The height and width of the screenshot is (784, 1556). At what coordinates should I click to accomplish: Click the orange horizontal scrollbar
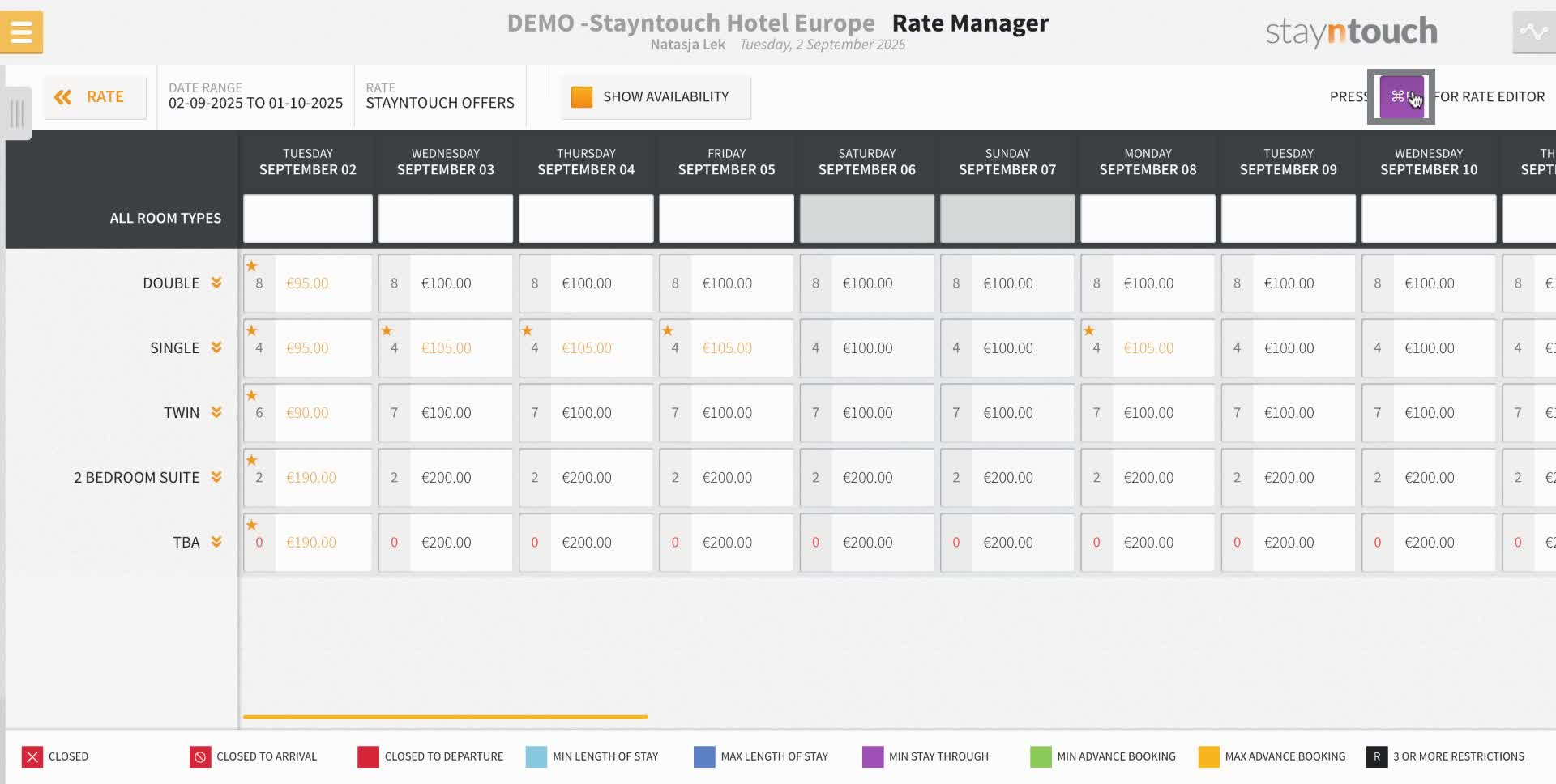(446, 717)
